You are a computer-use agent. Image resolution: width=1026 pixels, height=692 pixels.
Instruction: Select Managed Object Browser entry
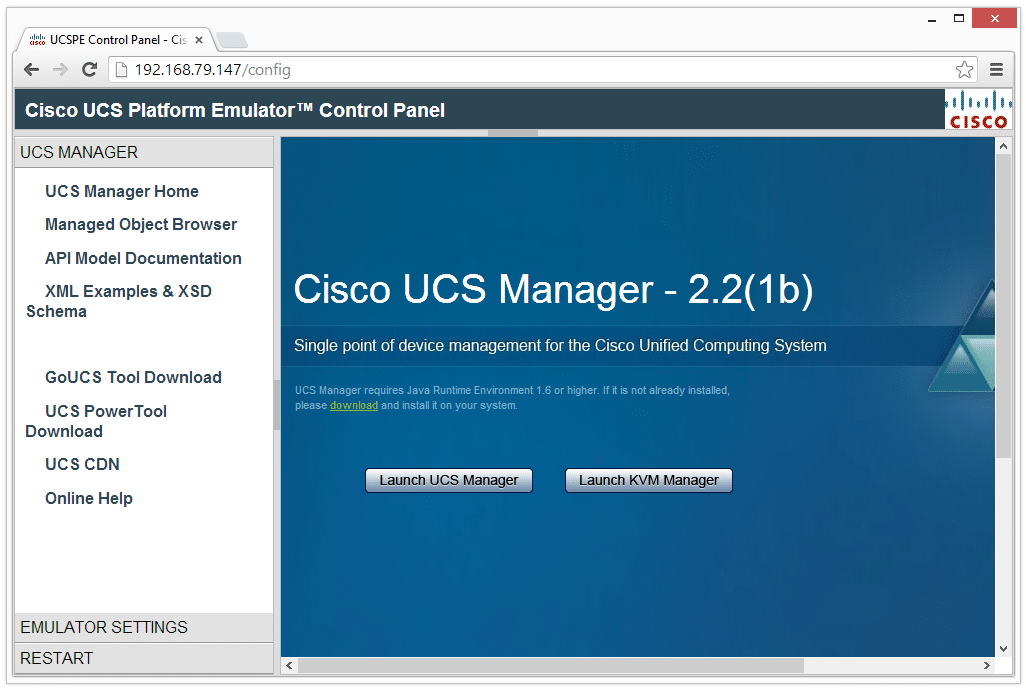[x=141, y=224]
